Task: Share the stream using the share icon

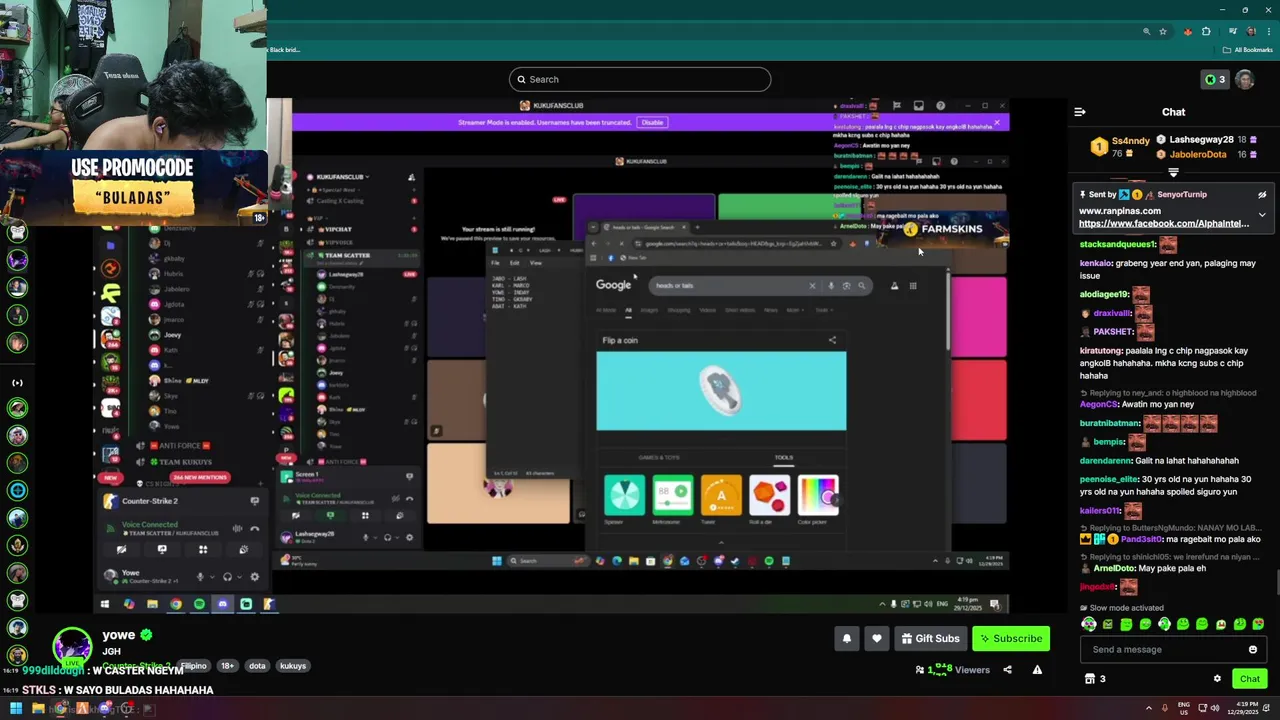Action: (x=1007, y=670)
